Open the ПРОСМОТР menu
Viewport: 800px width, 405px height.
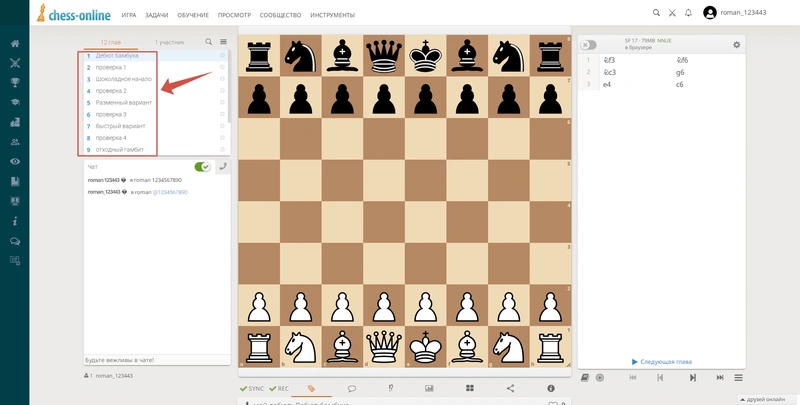click(x=234, y=15)
